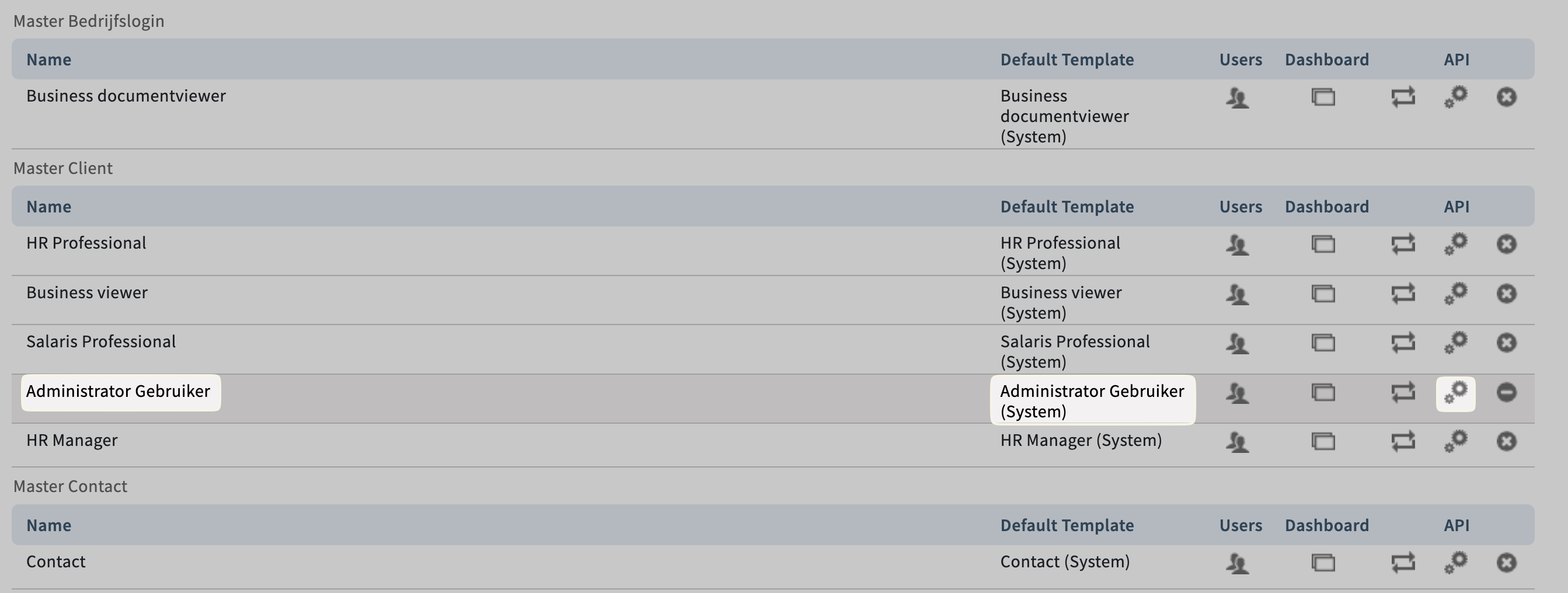
Task: Delete the HR Manager role
Action: click(x=1506, y=441)
